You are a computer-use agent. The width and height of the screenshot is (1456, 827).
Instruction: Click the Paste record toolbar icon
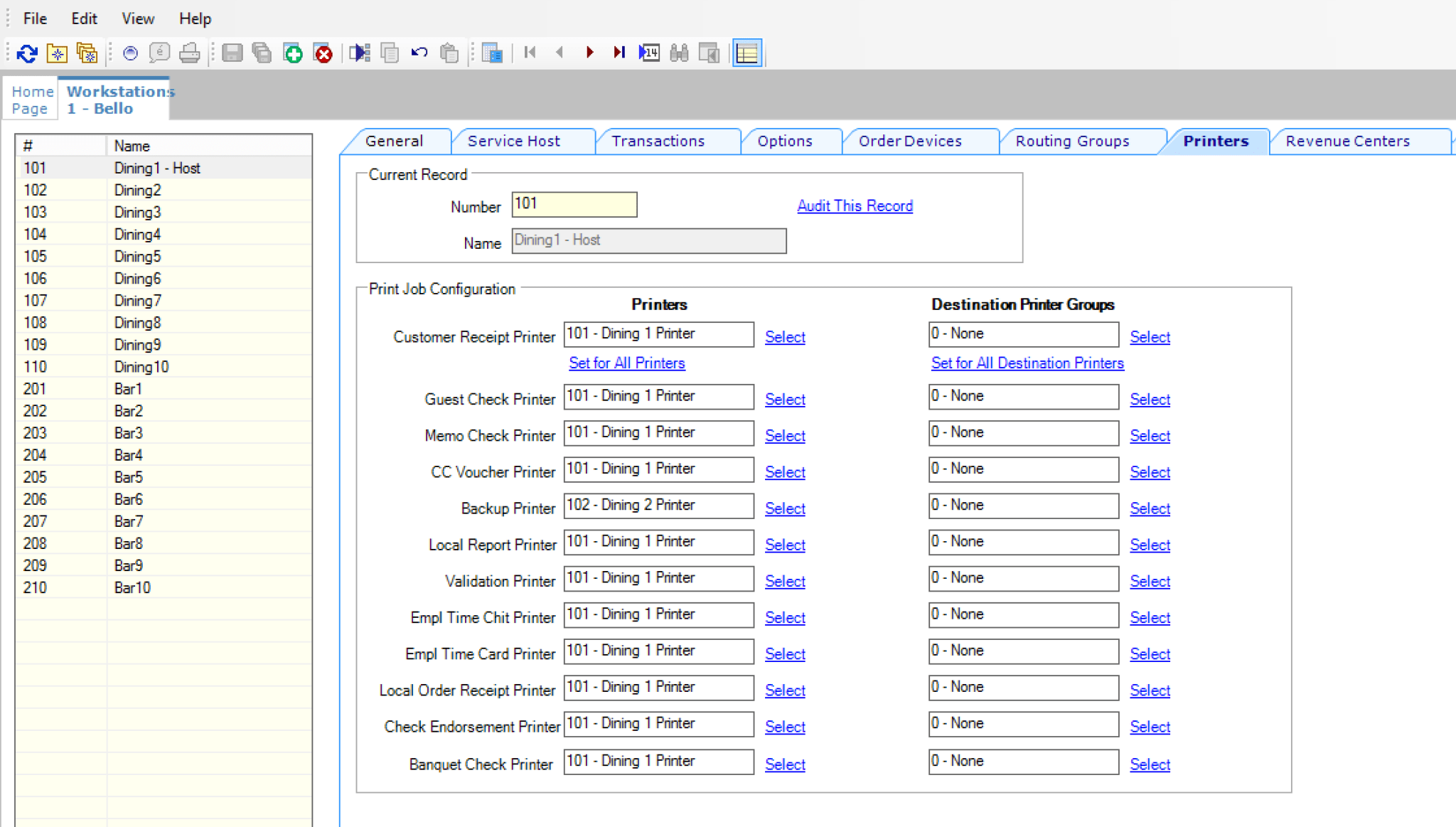(x=449, y=52)
